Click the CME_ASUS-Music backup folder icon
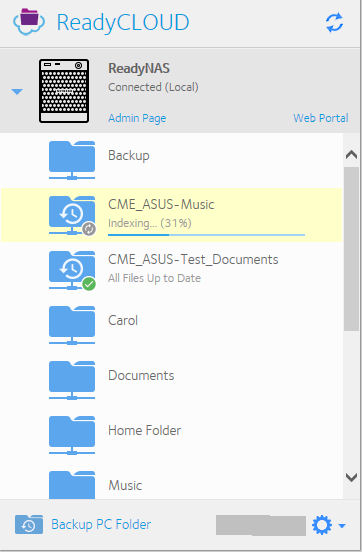 72,215
